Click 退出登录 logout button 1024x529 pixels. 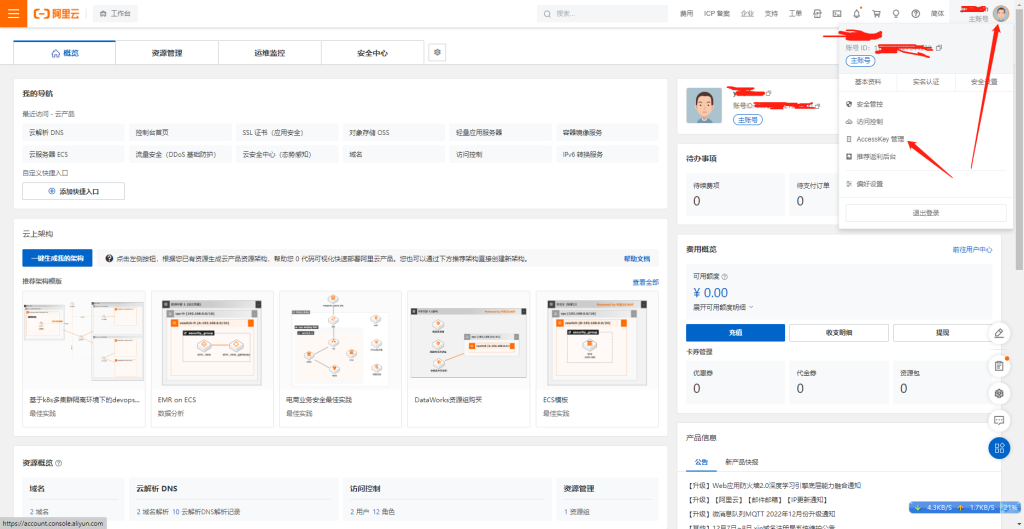click(x=926, y=213)
